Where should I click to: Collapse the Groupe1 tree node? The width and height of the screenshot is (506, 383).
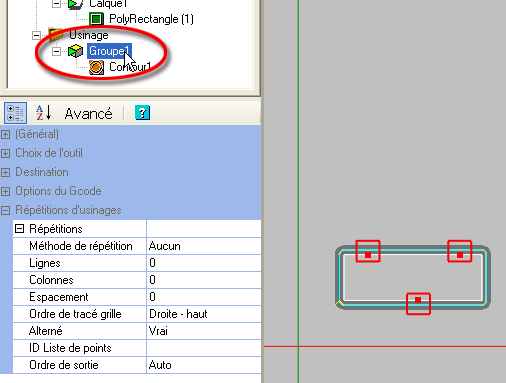56,51
